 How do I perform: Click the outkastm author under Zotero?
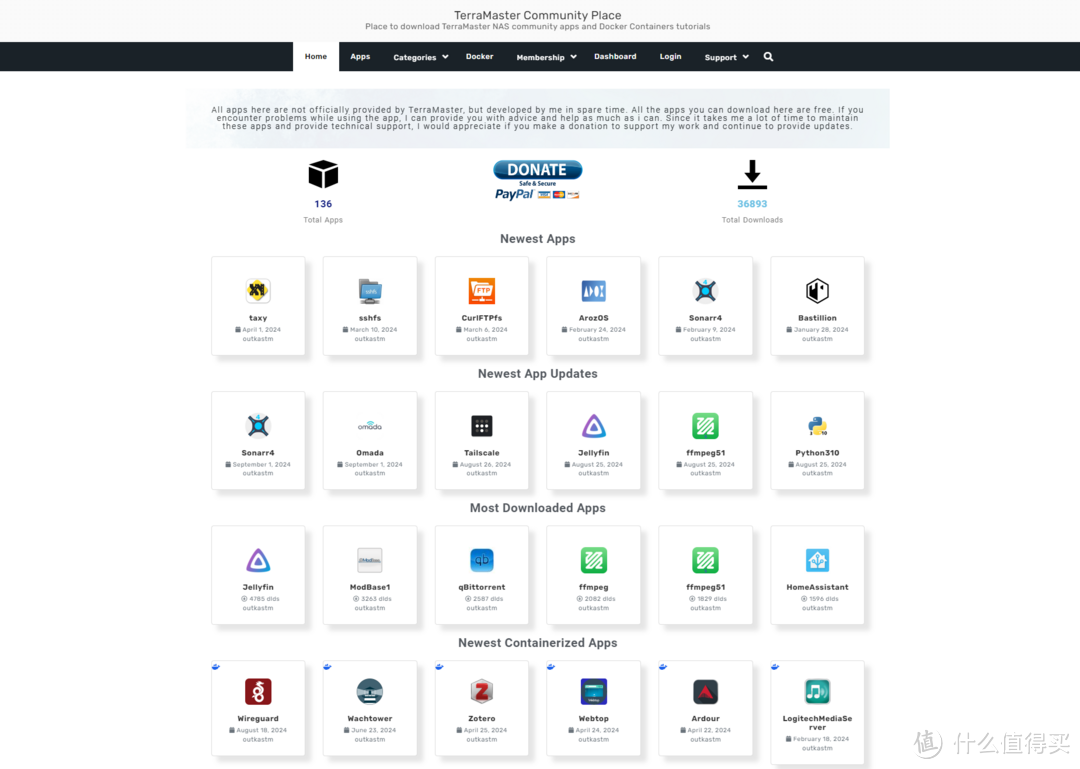pyautogui.click(x=481, y=739)
